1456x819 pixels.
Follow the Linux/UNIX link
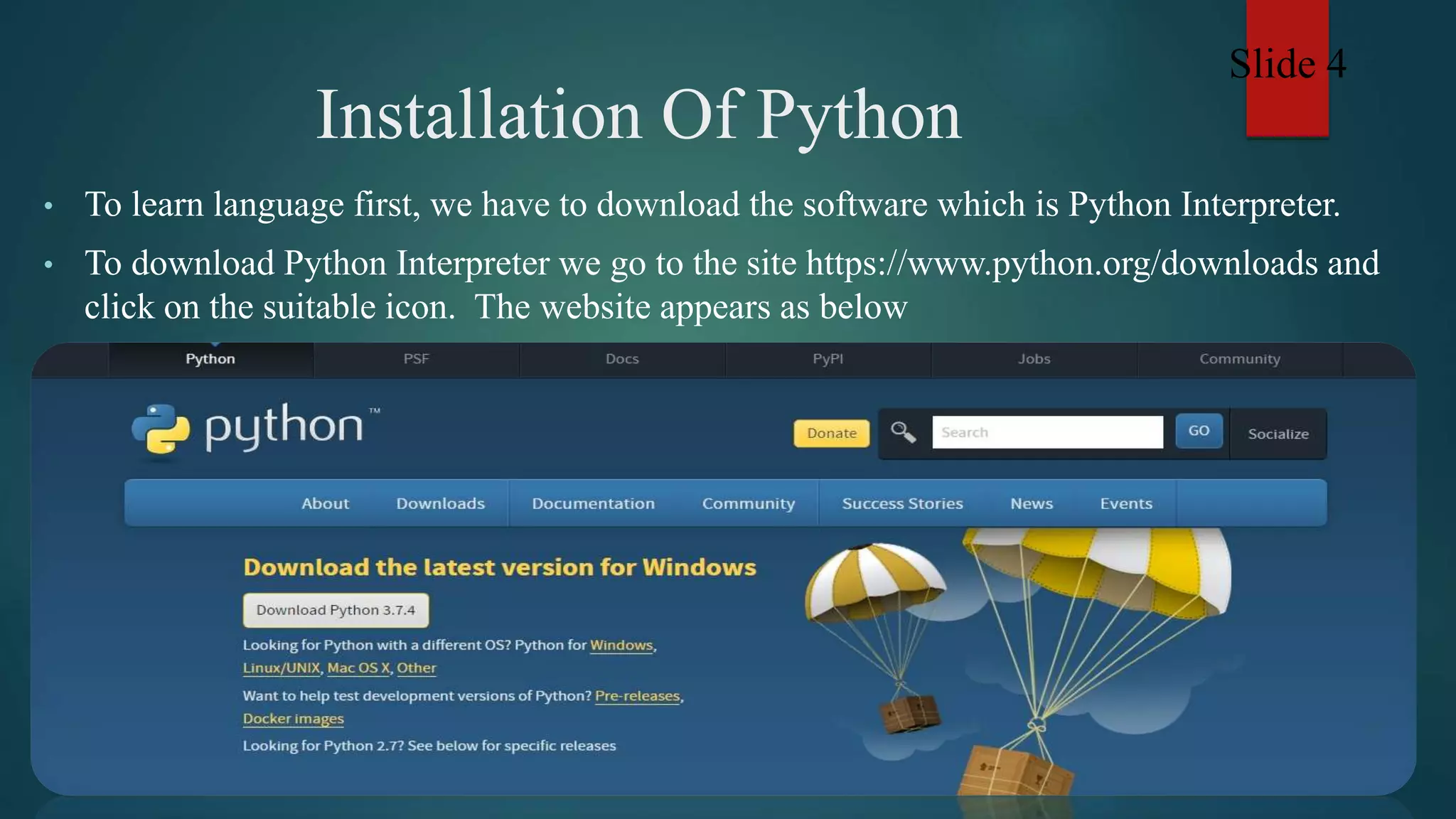282,668
